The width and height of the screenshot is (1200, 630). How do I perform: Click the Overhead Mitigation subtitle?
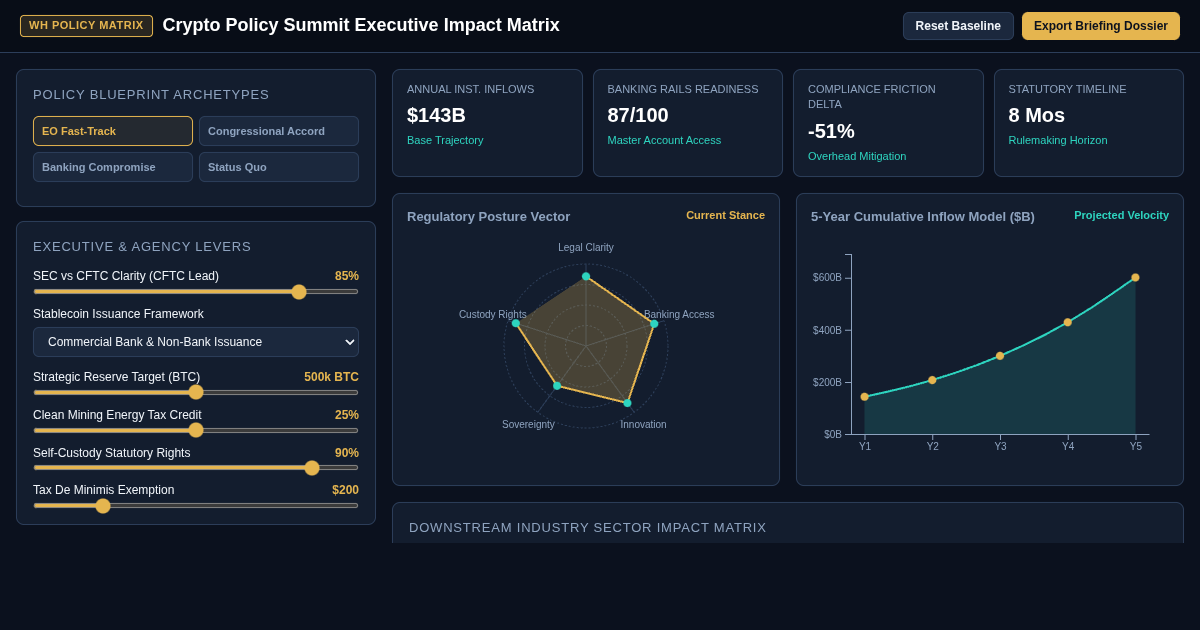tap(857, 156)
